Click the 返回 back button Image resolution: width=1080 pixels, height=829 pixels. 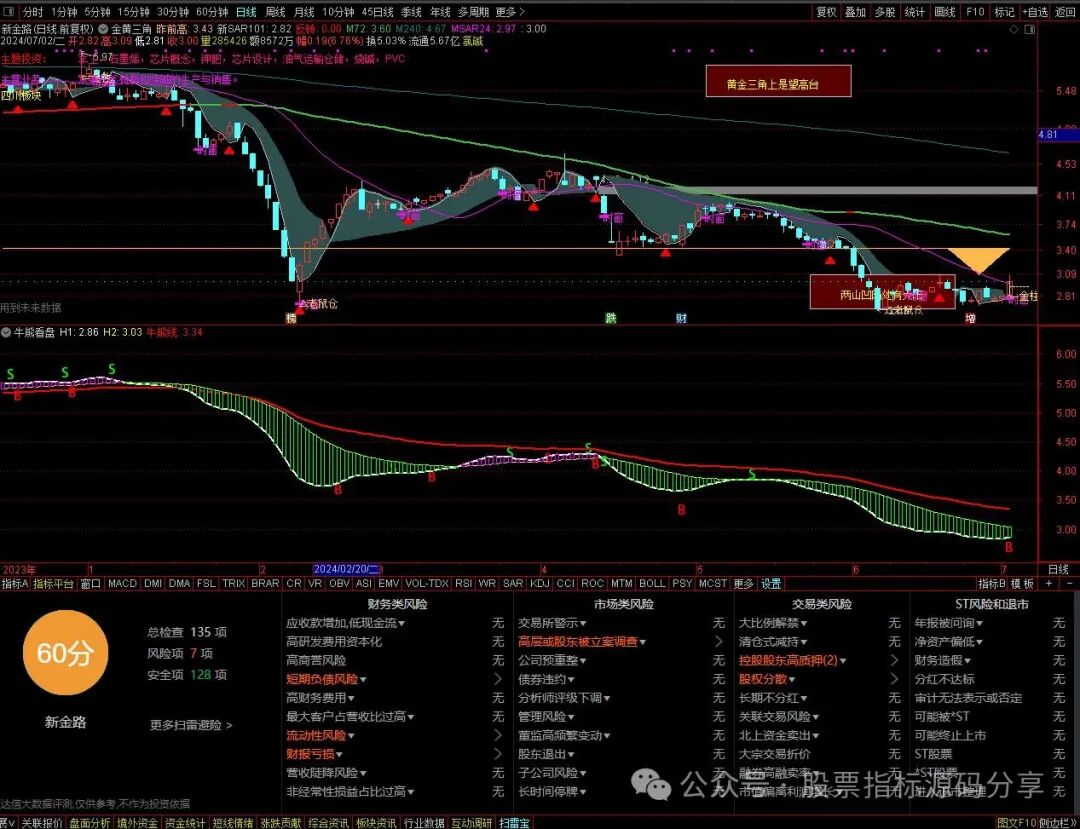[1065, 12]
